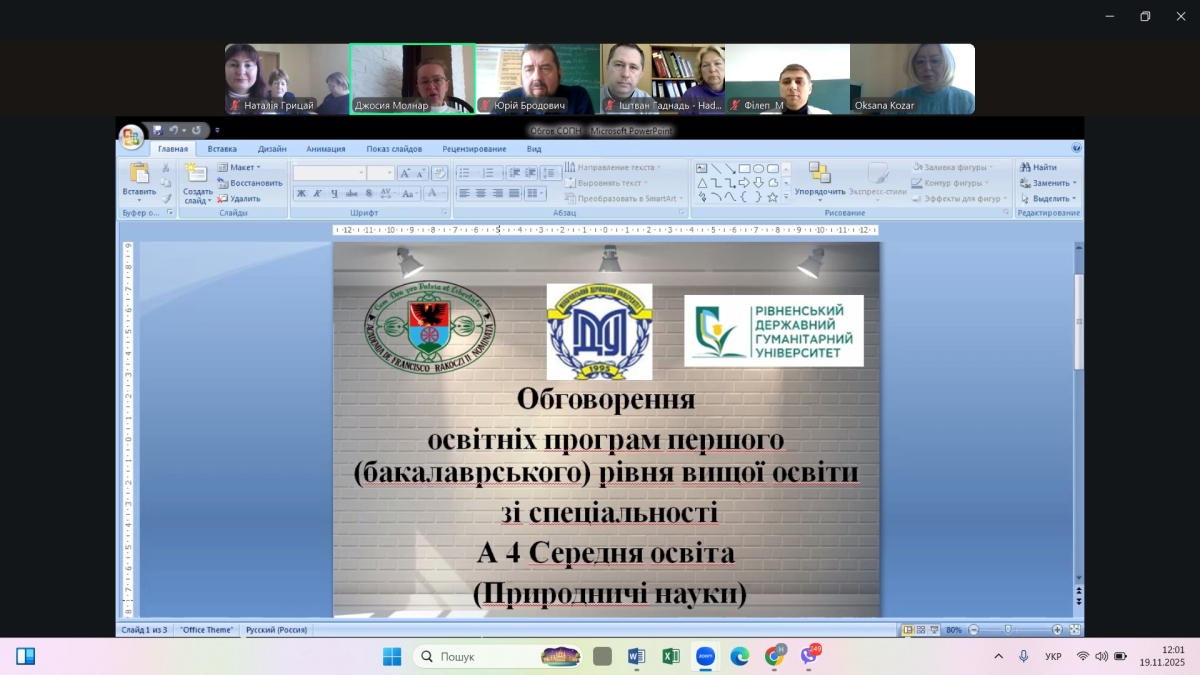Open the font name combo box
Screen dimensions: 1200x675
click(x=329, y=173)
